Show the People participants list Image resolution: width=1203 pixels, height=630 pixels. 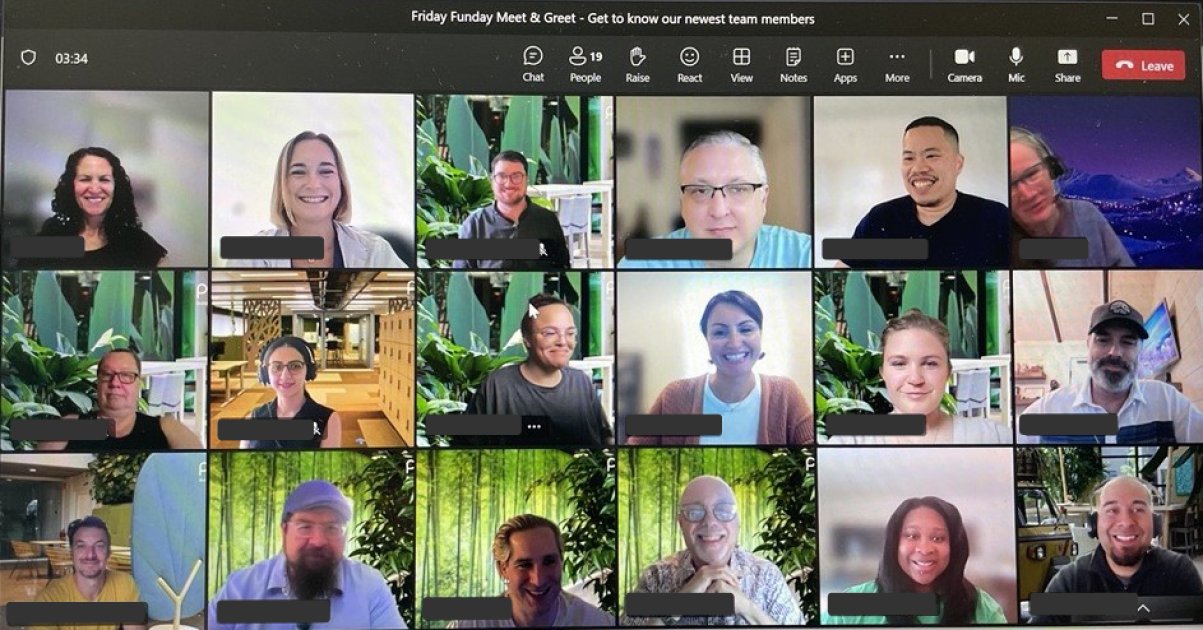pyautogui.click(x=585, y=65)
